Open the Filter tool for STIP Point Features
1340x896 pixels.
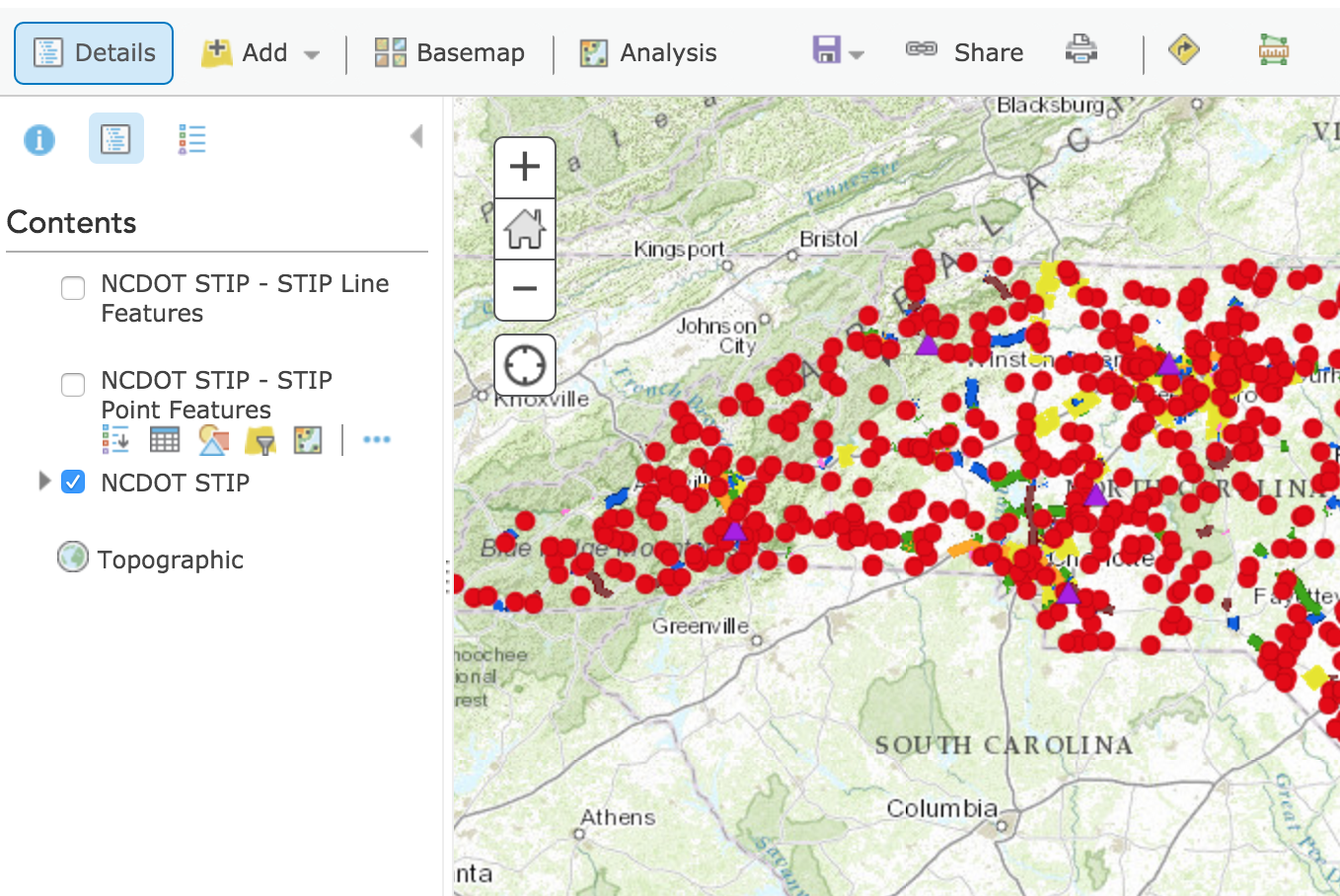click(260, 439)
